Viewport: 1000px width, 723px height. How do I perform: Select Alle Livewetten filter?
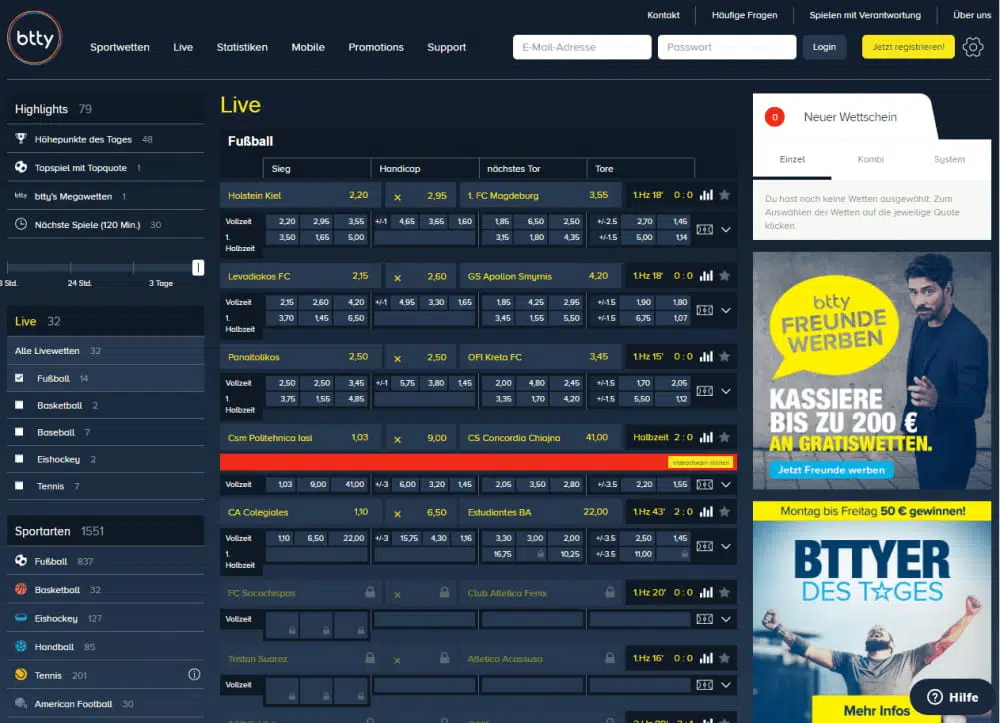click(x=105, y=351)
